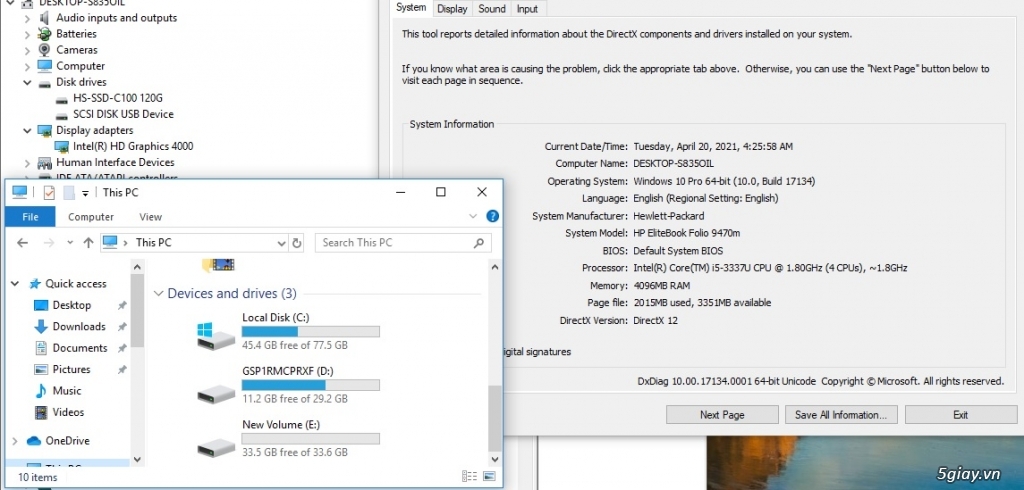Go back using the back arrow
This screenshot has width=1024, height=490.
[22, 242]
